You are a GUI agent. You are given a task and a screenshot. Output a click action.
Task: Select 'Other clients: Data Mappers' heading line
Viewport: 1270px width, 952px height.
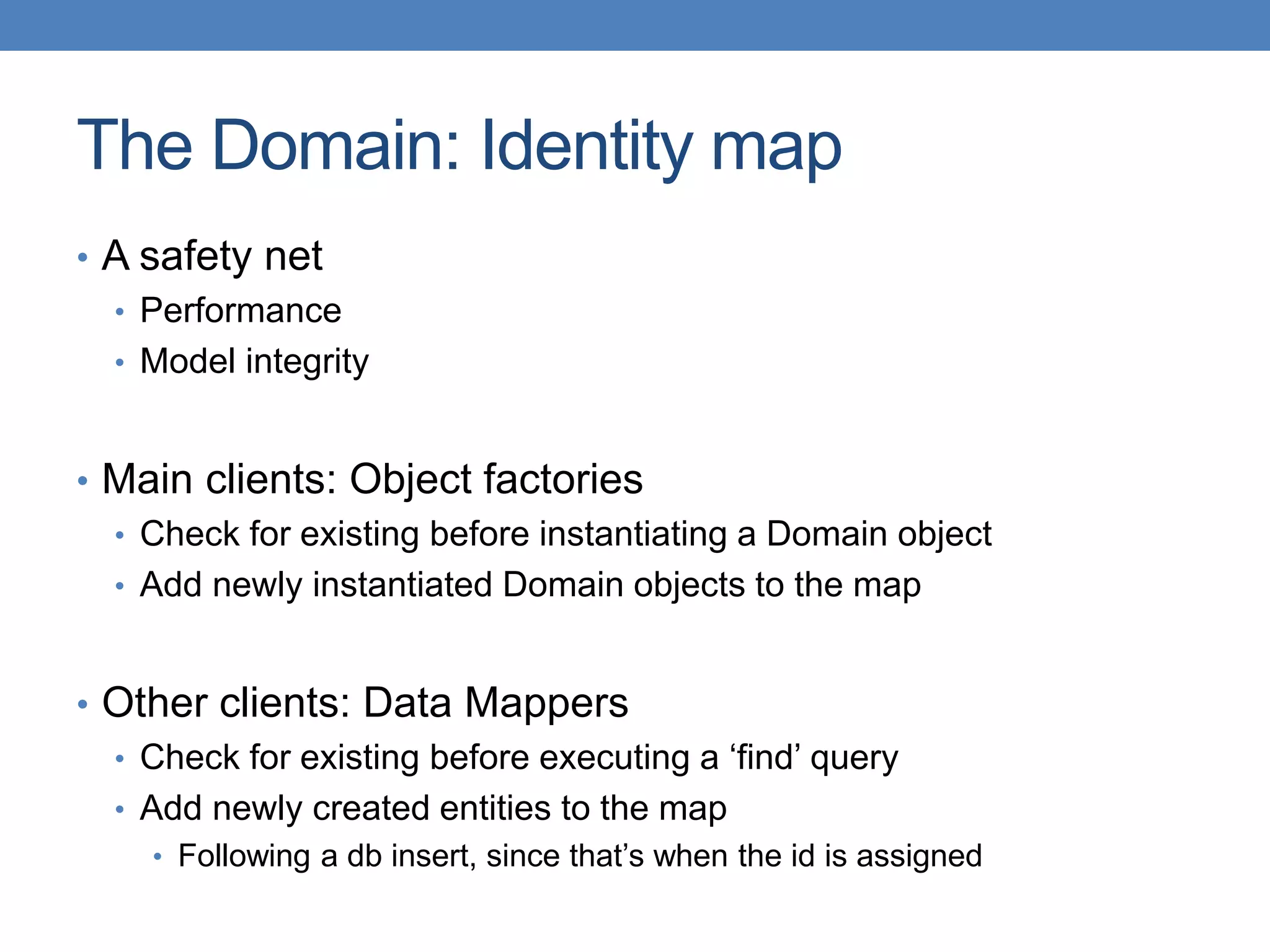click(365, 703)
